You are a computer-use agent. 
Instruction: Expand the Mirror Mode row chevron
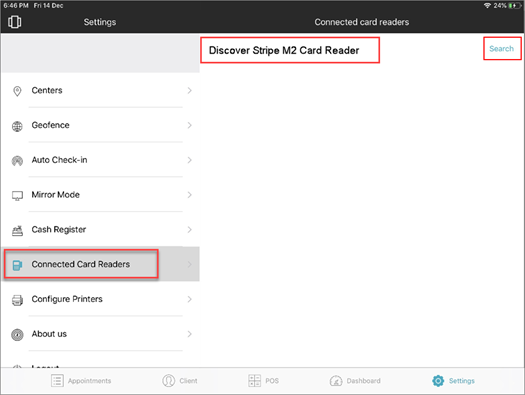(190, 195)
